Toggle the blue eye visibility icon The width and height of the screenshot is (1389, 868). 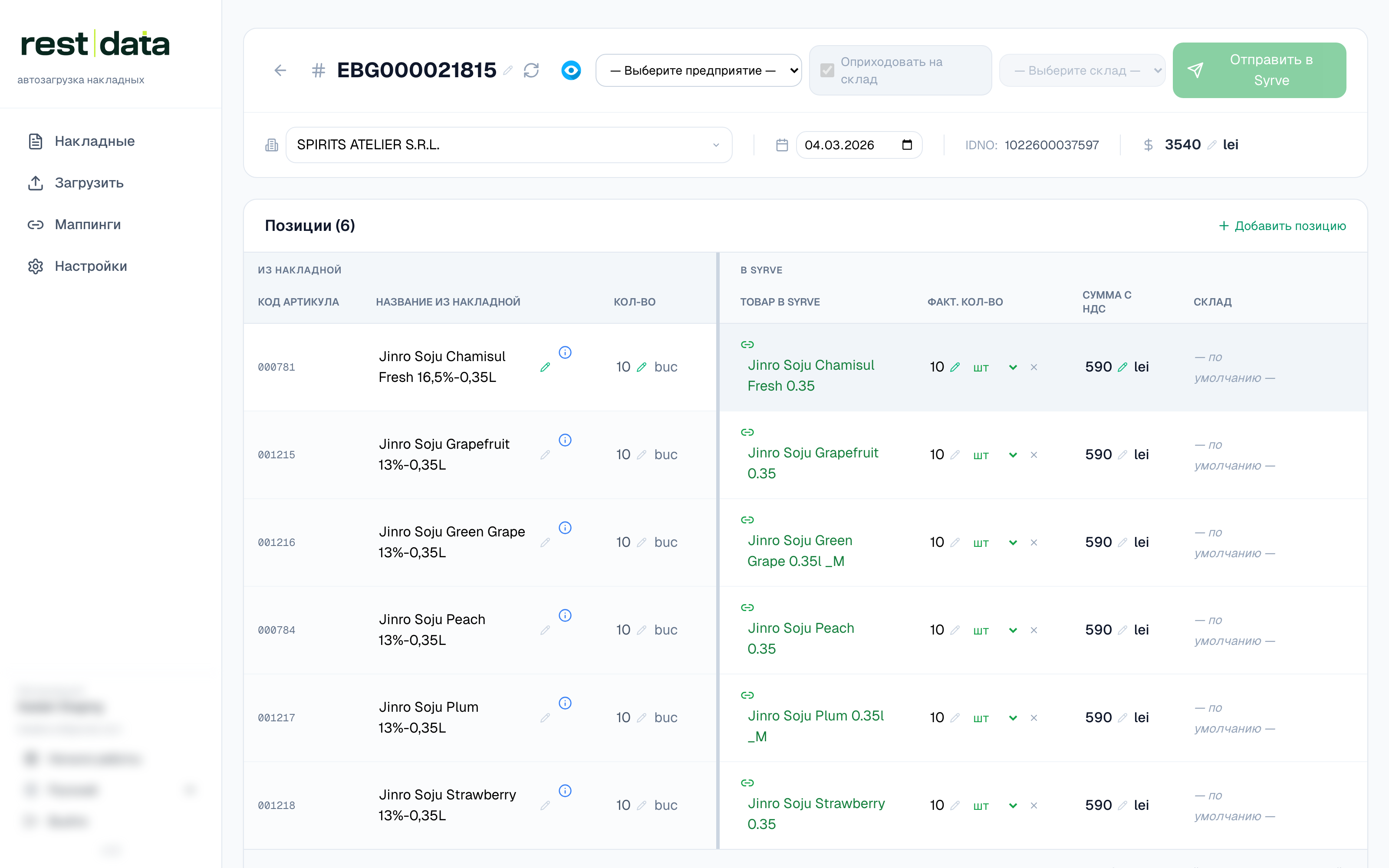(x=571, y=71)
